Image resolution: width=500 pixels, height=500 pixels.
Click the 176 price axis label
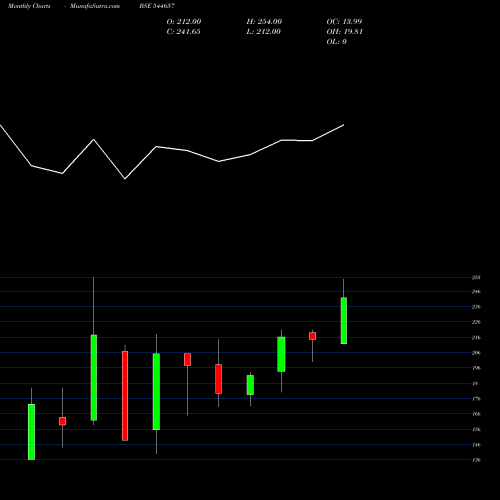(476, 399)
